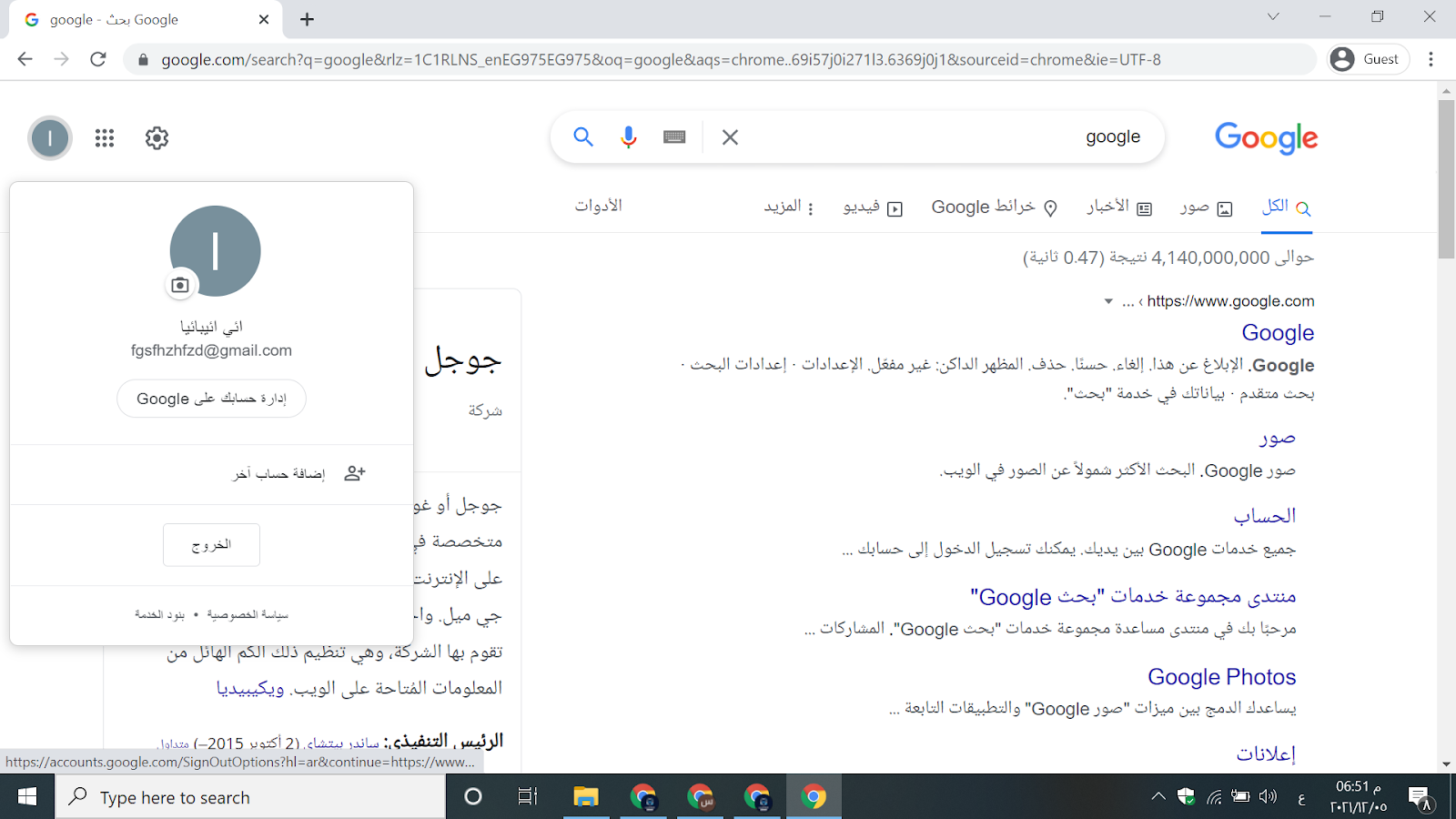Click the Windows taskbar search box
This screenshot has height=819, width=1456.
251,797
